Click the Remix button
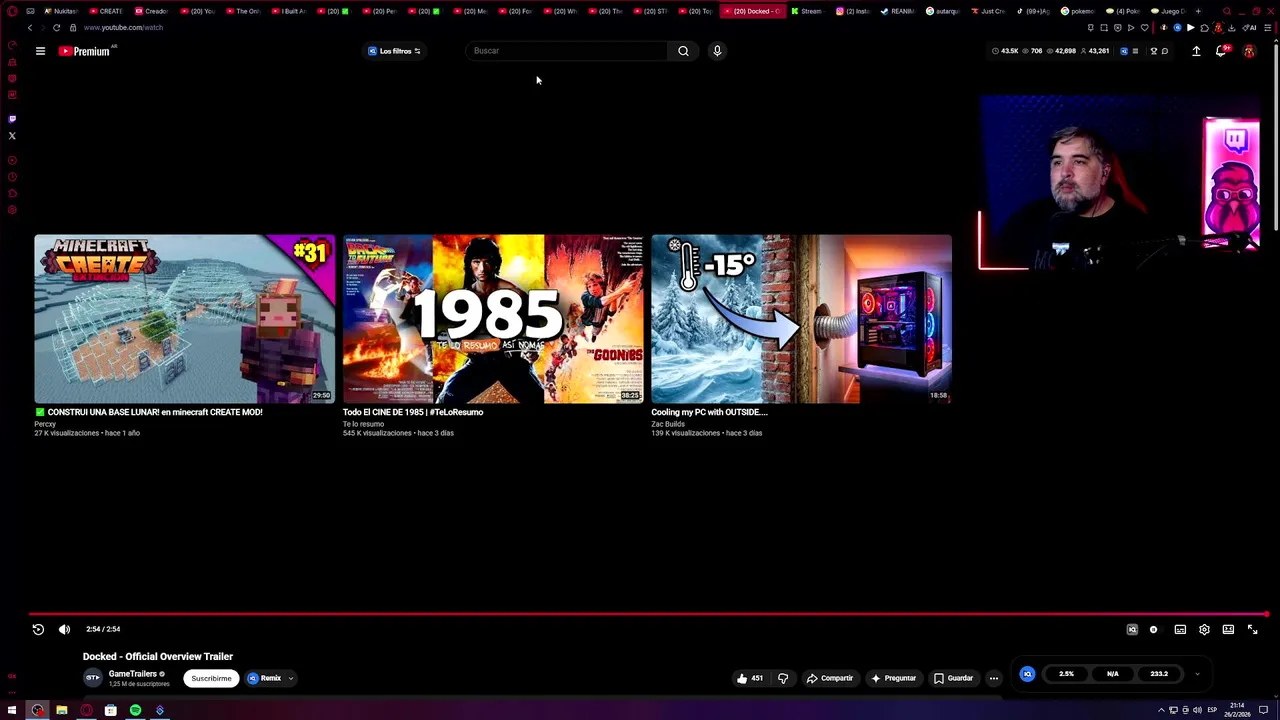Screen dimensions: 1280x720 [265, 678]
